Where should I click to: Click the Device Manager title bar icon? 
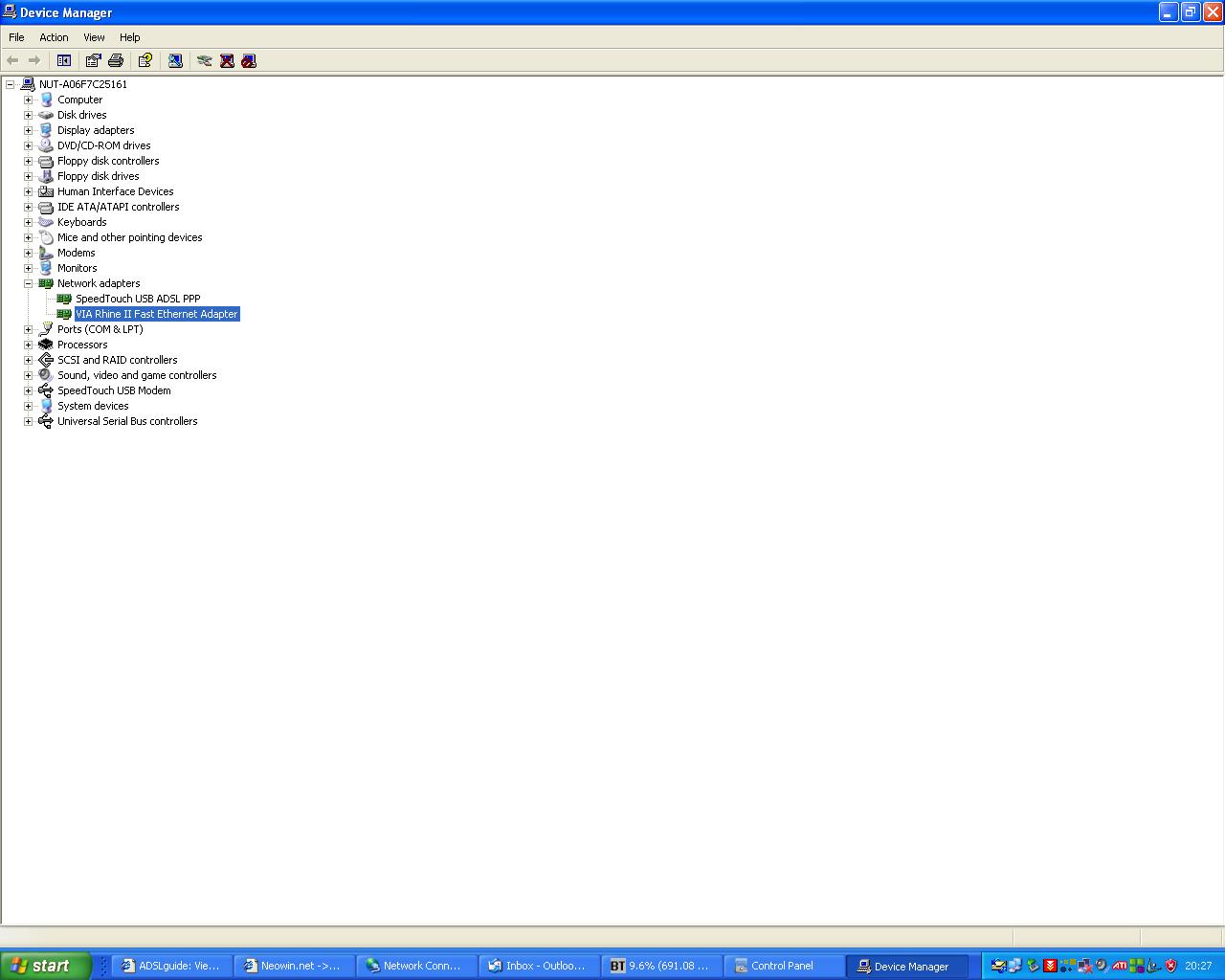click(x=10, y=12)
